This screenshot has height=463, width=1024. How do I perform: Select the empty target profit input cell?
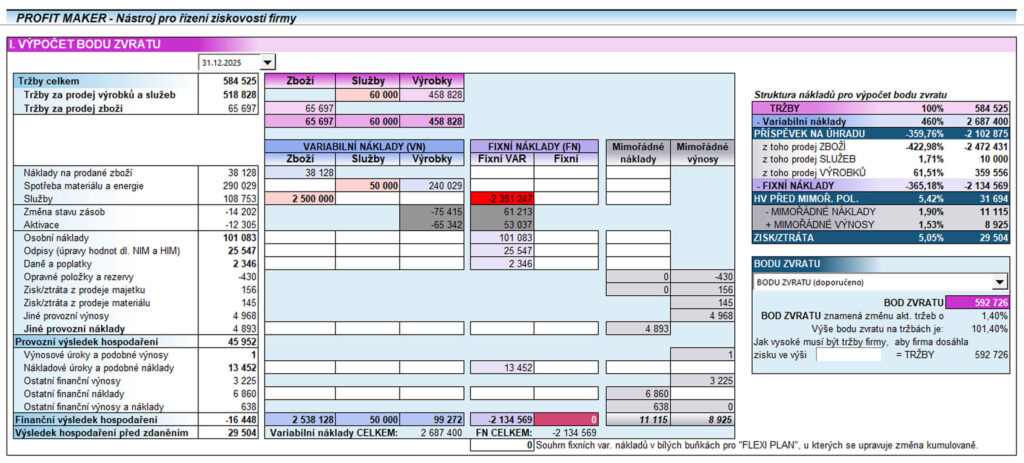click(849, 354)
